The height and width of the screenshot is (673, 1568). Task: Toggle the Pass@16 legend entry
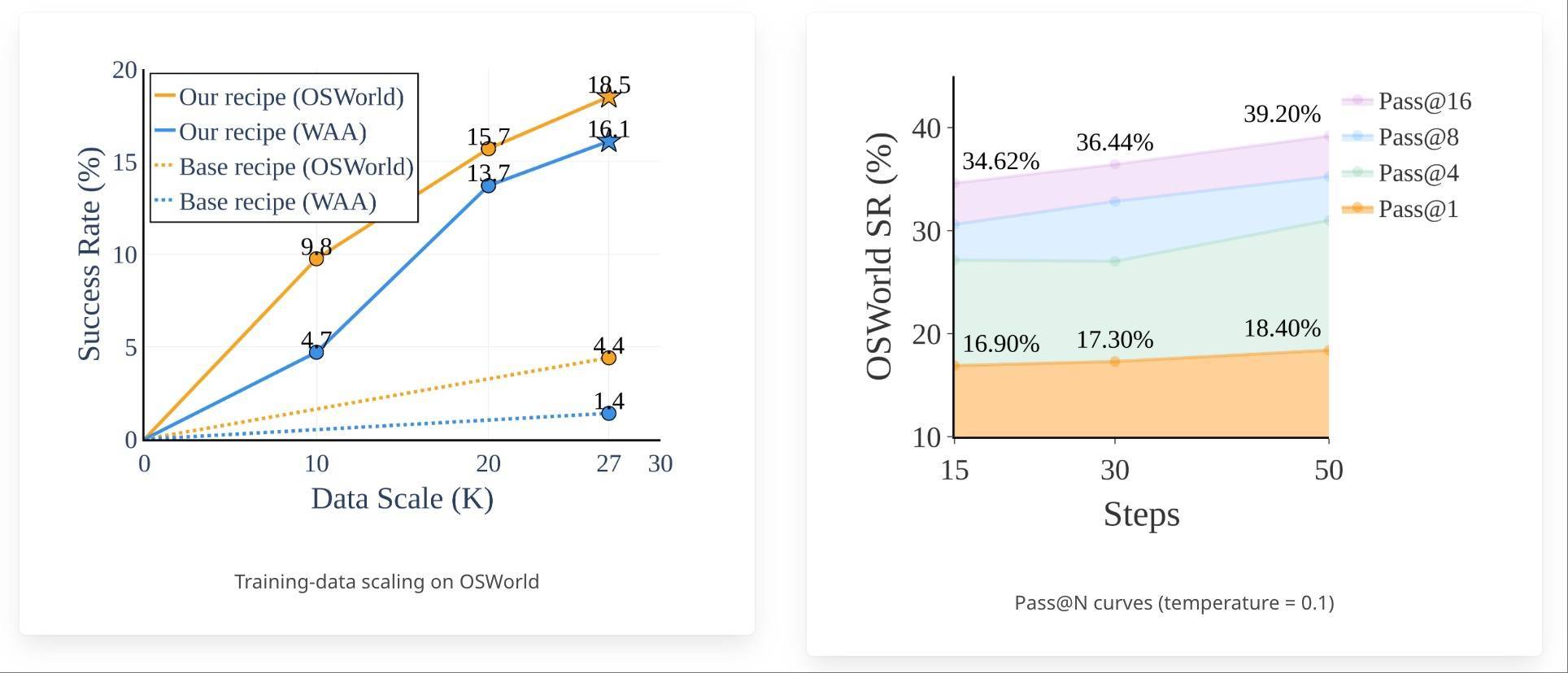pyautogui.click(x=1407, y=101)
